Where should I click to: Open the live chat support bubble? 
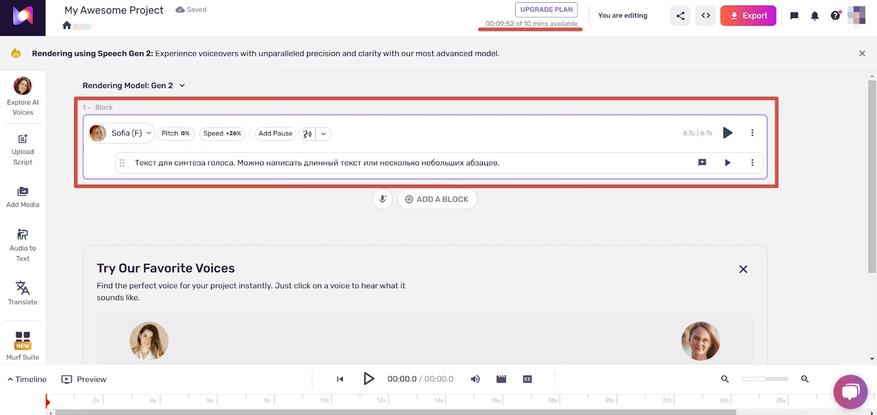click(x=850, y=392)
